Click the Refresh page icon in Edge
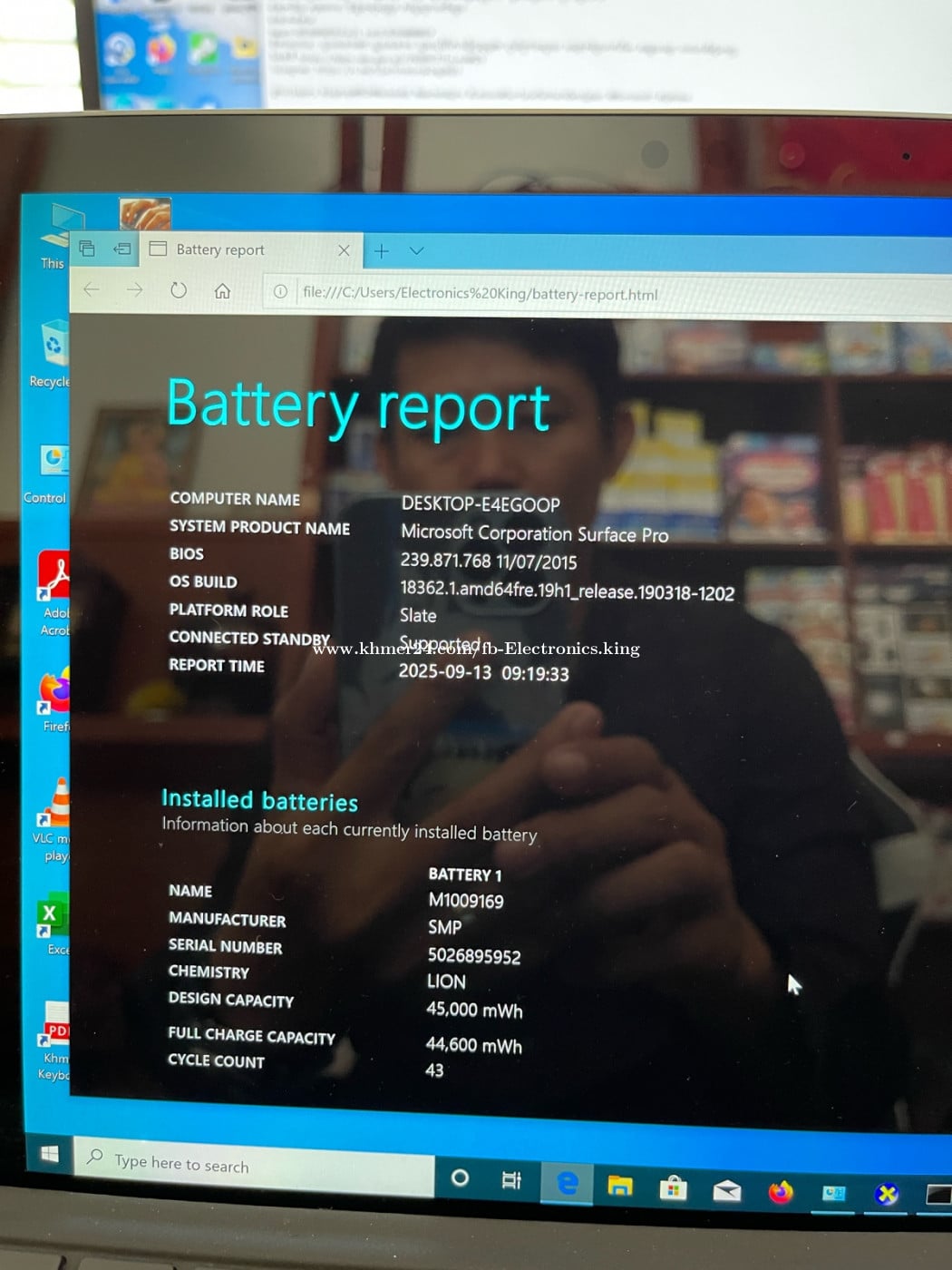Viewport: 952px width, 1270px height. [179, 290]
